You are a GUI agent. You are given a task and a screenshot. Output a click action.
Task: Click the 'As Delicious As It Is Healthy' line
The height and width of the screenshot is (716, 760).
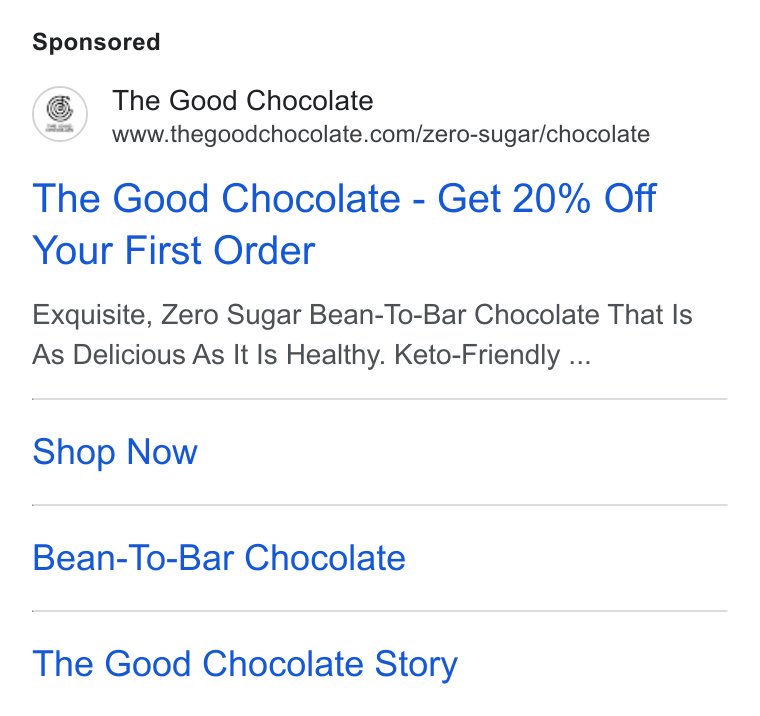[209, 354]
